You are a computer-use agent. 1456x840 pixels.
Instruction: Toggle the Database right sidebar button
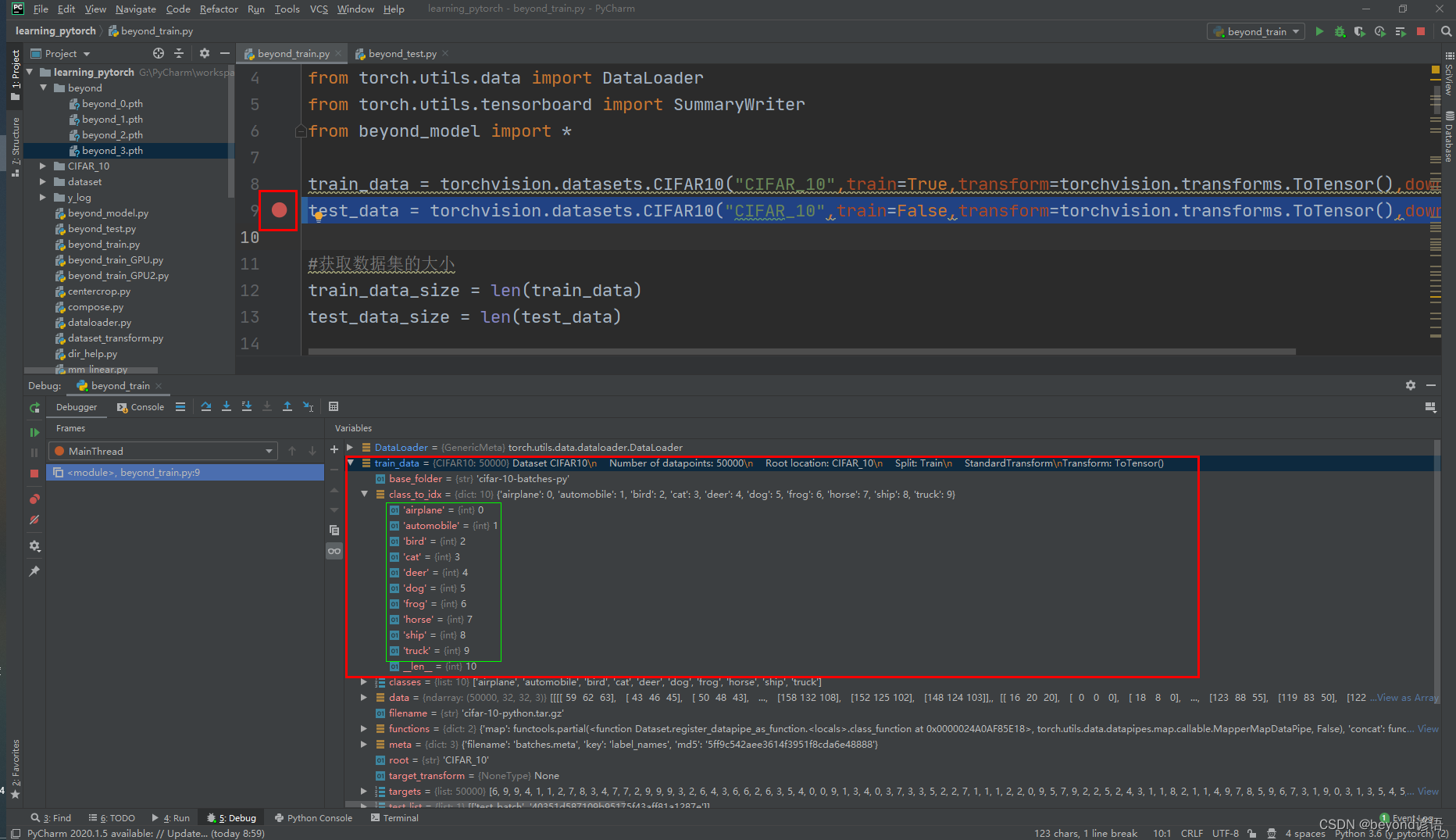[1449, 136]
